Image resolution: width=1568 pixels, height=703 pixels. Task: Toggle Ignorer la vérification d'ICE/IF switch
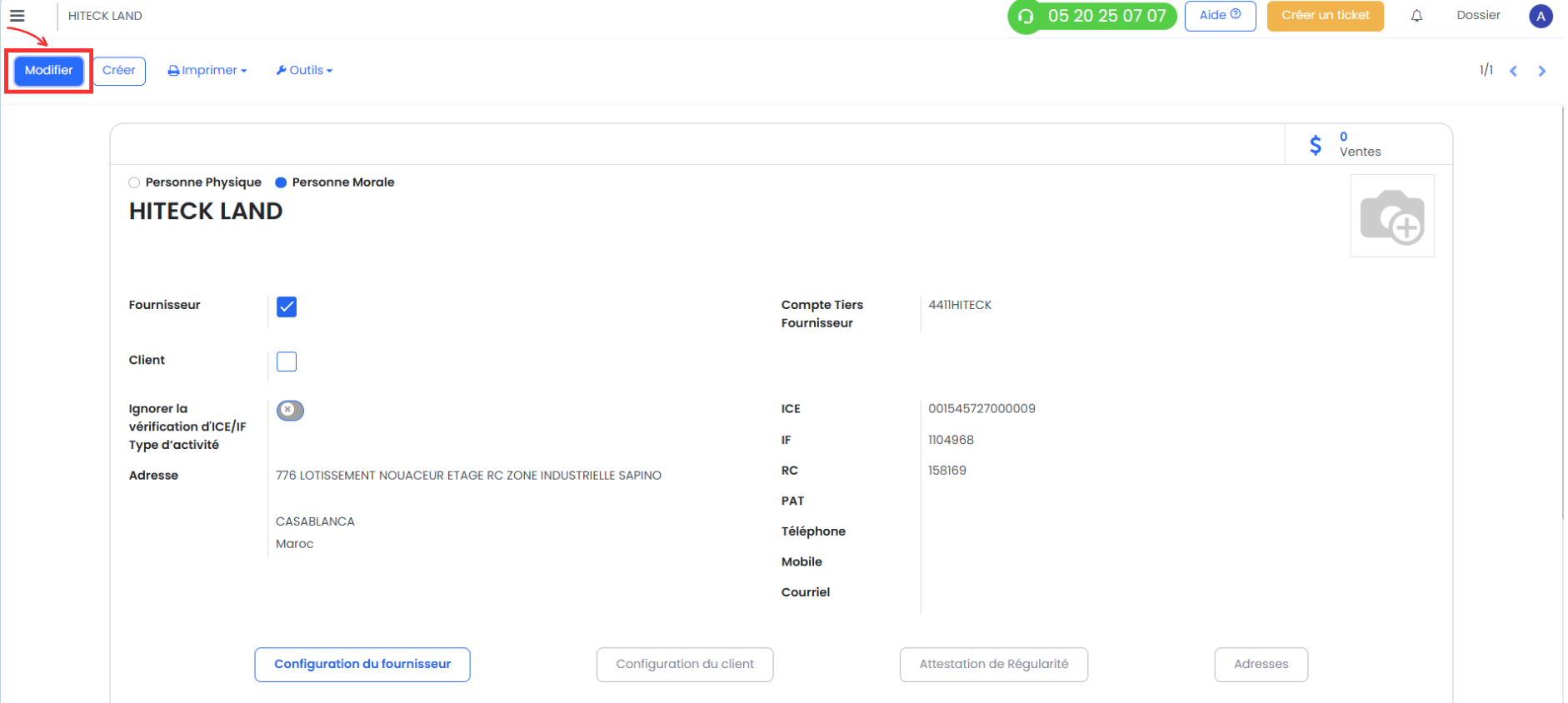pyautogui.click(x=290, y=410)
